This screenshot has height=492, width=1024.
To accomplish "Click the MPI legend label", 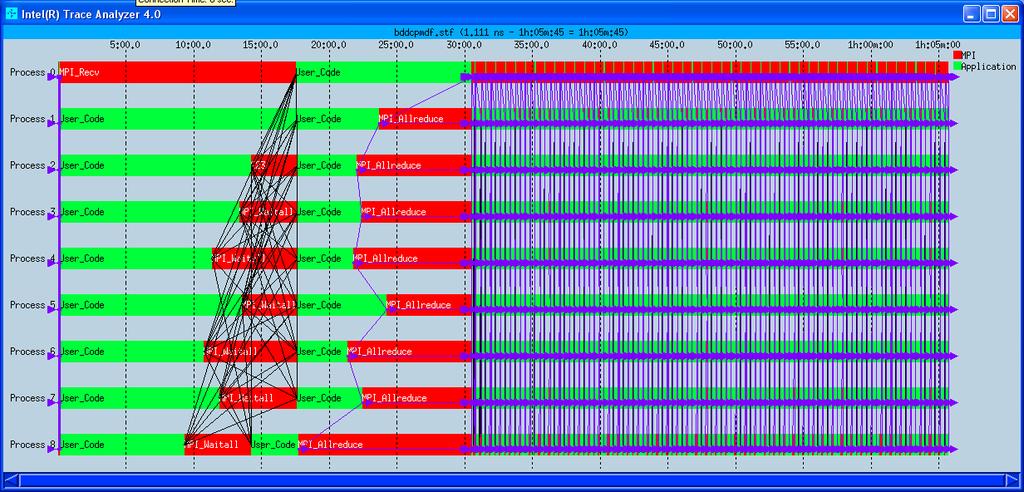I will (x=968, y=56).
